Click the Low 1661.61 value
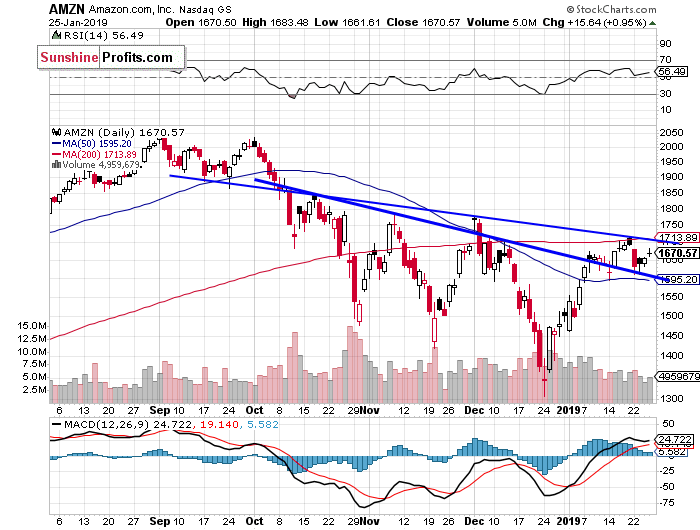This screenshot has width=700, height=530. click(348, 22)
